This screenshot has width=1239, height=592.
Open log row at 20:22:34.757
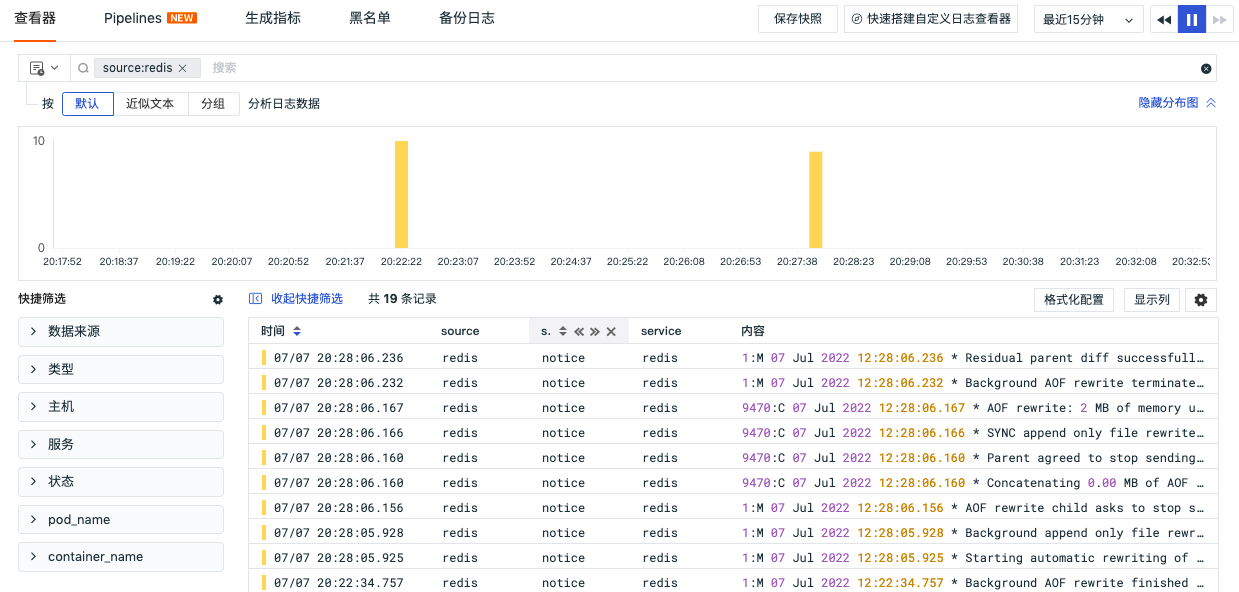pos(733,583)
